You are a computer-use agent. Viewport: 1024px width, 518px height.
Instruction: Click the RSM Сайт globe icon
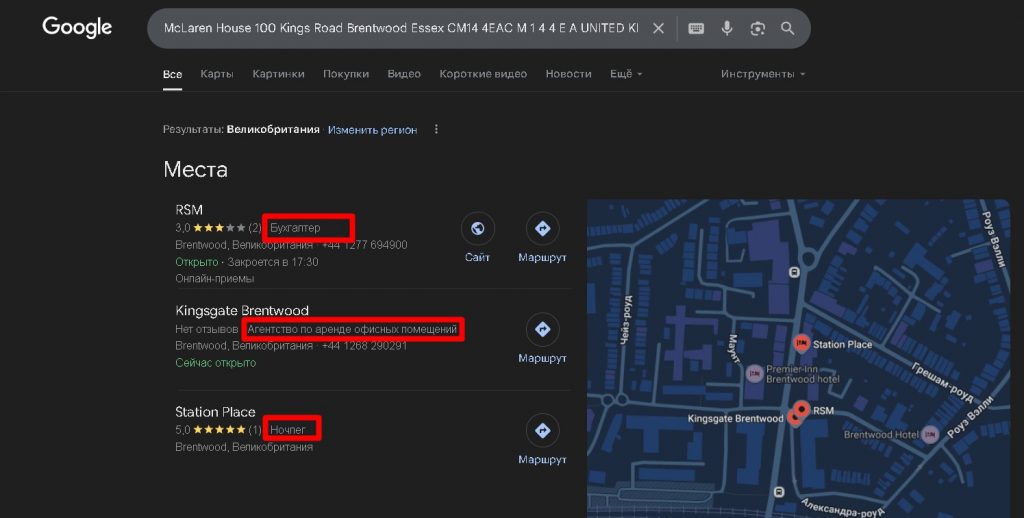[477, 228]
